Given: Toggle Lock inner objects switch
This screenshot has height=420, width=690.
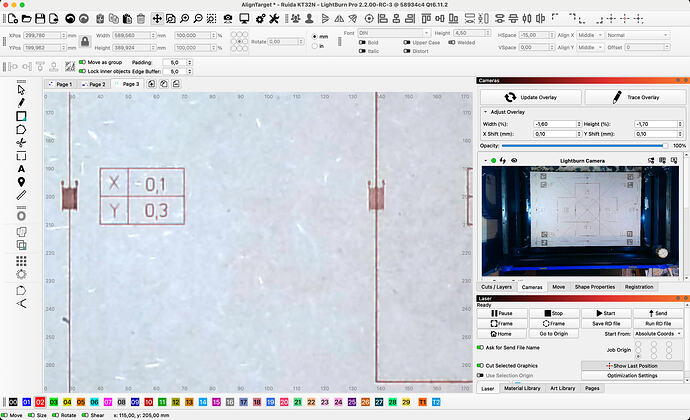Looking at the screenshot, I should [82, 71].
